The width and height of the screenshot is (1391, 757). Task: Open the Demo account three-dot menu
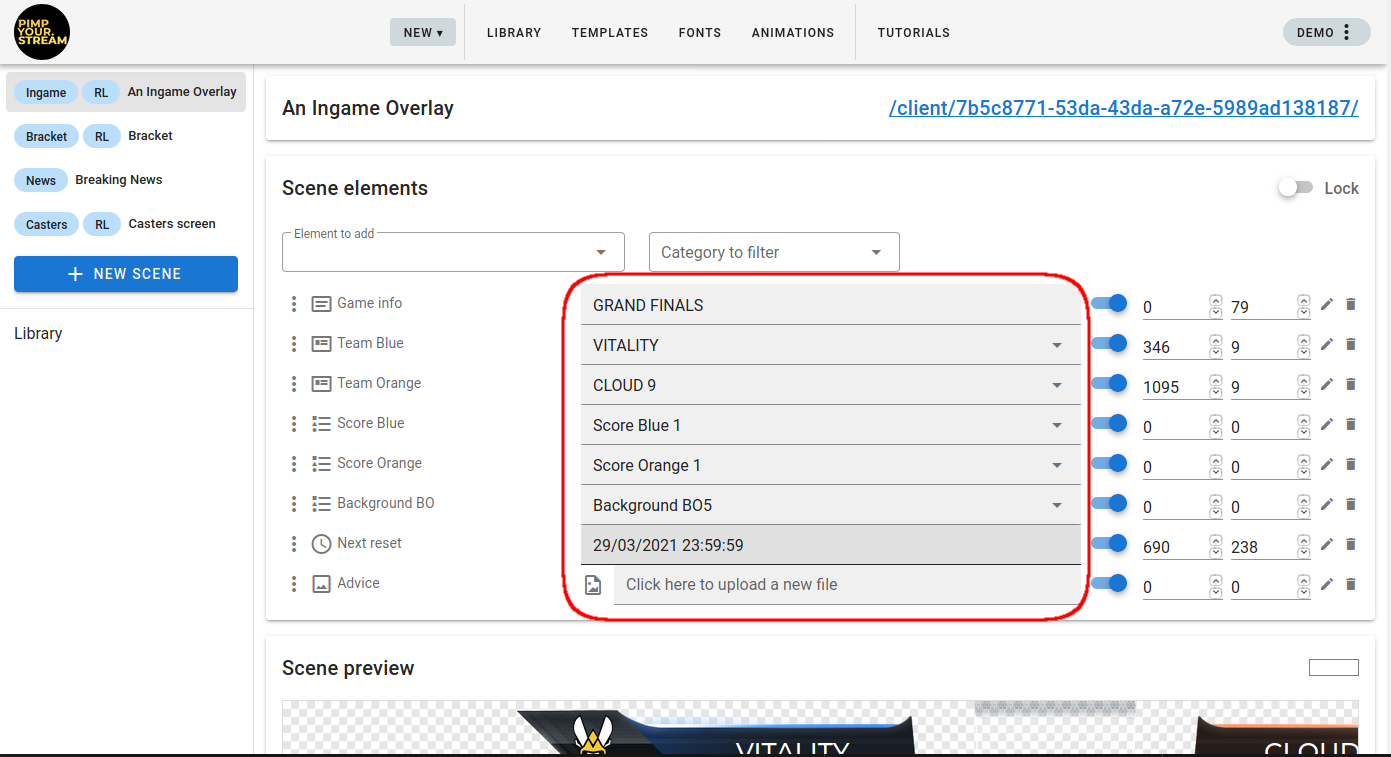click(x=1346, y=32)
